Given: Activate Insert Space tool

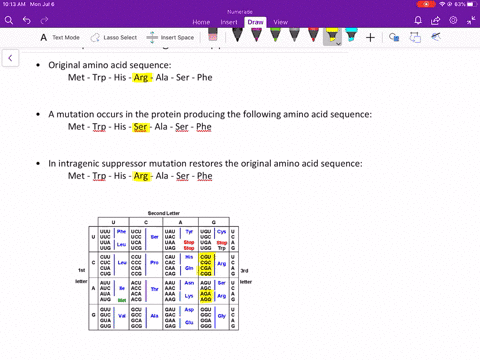Looking at the screenshot, I should click(x=170, y=37).
